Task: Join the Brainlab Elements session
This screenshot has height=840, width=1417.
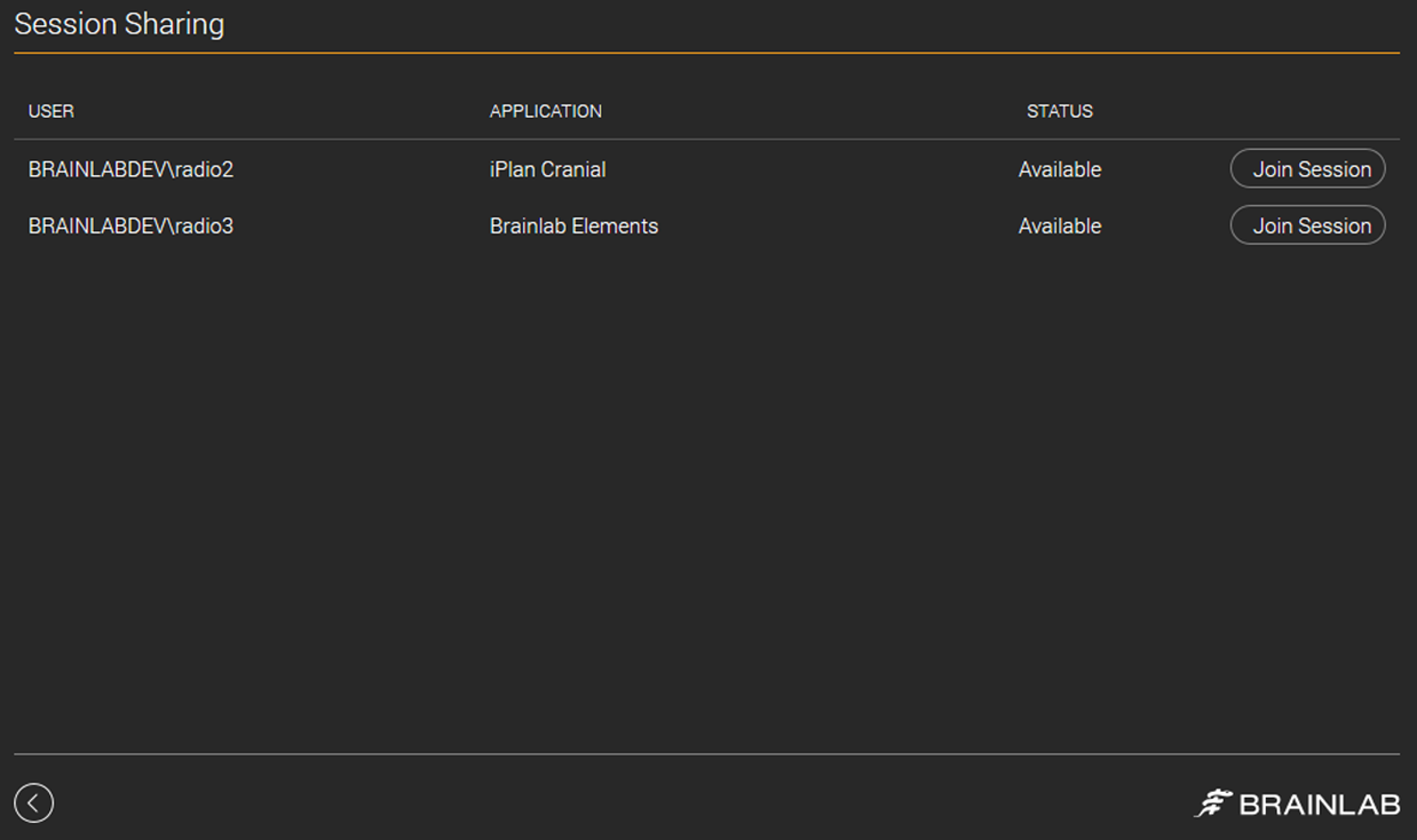Action: (1307, 226)
